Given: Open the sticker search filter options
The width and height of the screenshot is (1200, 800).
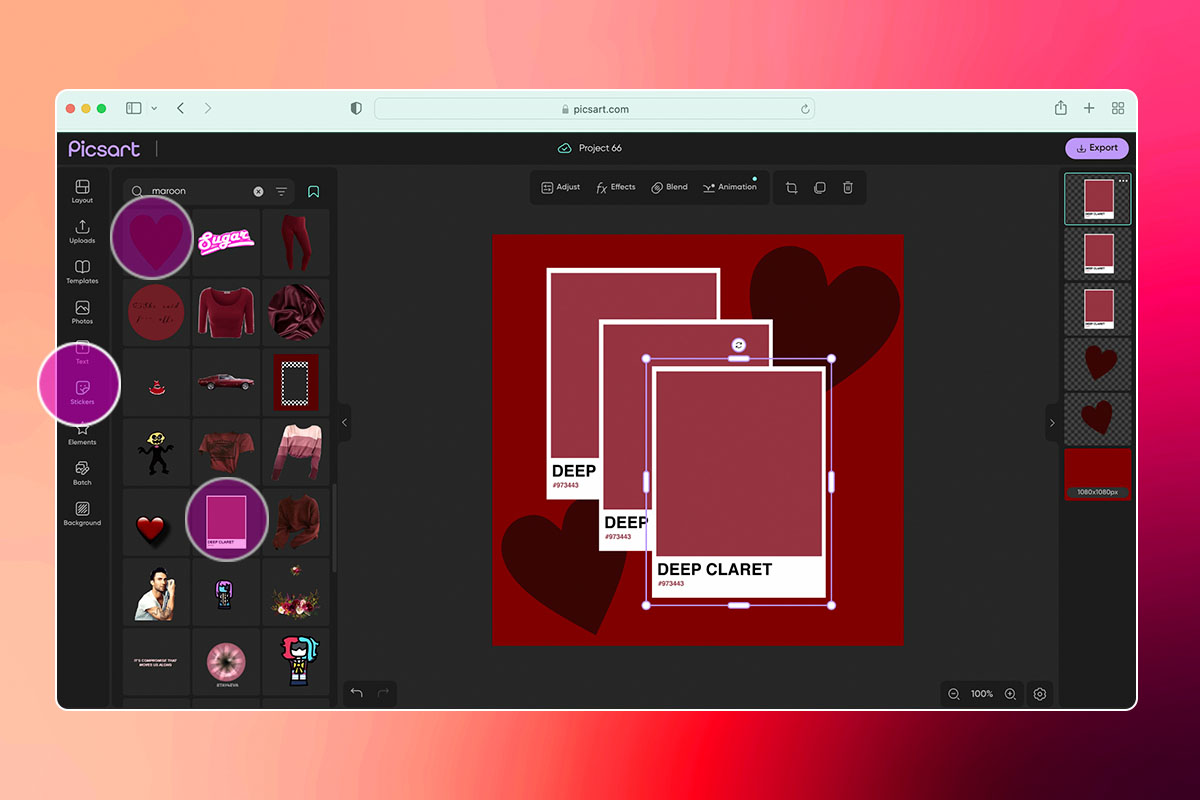Looking at the screenshot, I should (x=280, y=190).
